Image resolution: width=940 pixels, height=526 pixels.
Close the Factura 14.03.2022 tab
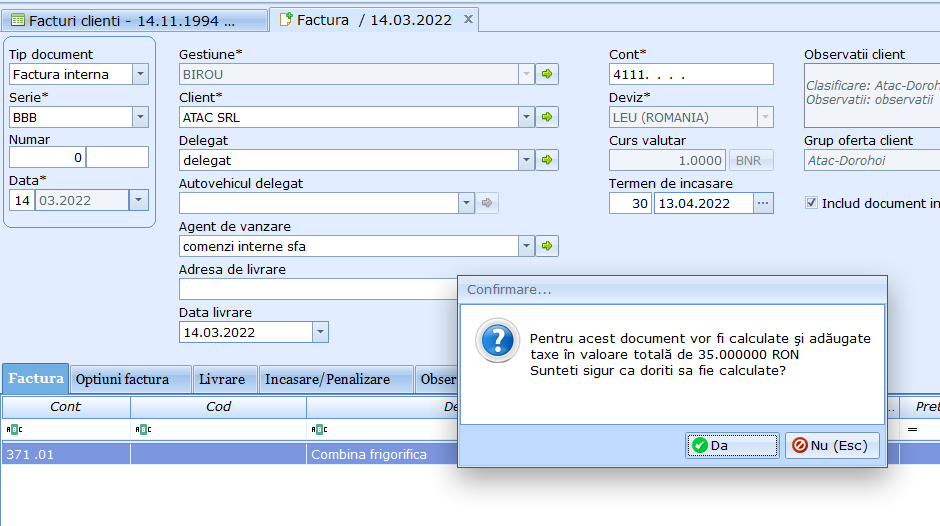468,19
